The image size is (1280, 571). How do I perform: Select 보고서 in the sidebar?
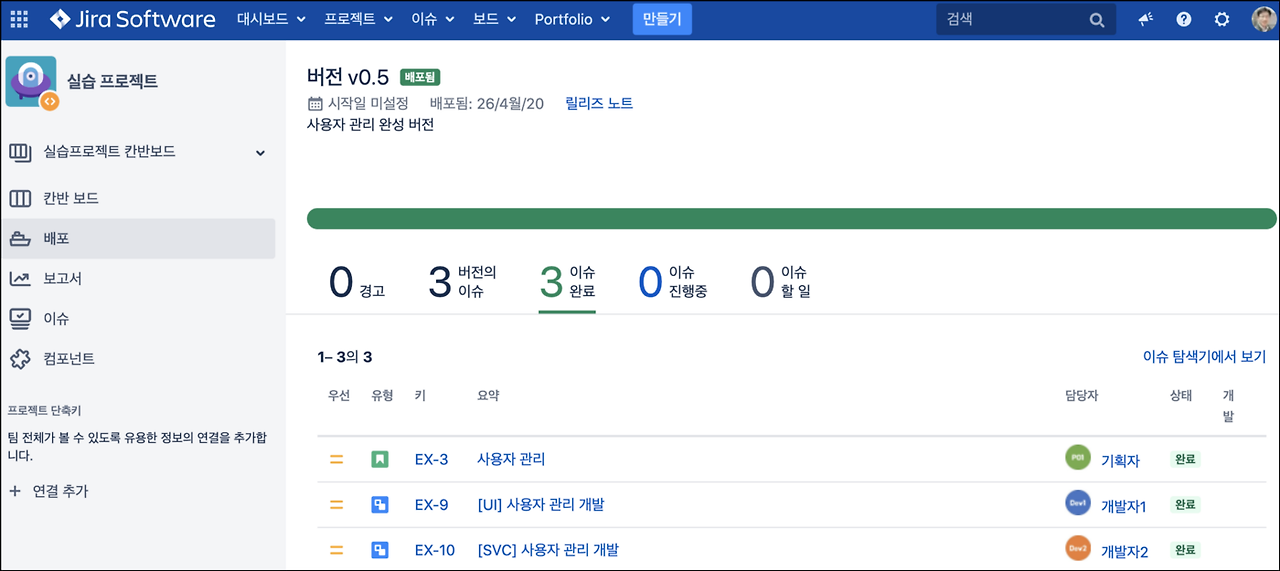[138, 278]
